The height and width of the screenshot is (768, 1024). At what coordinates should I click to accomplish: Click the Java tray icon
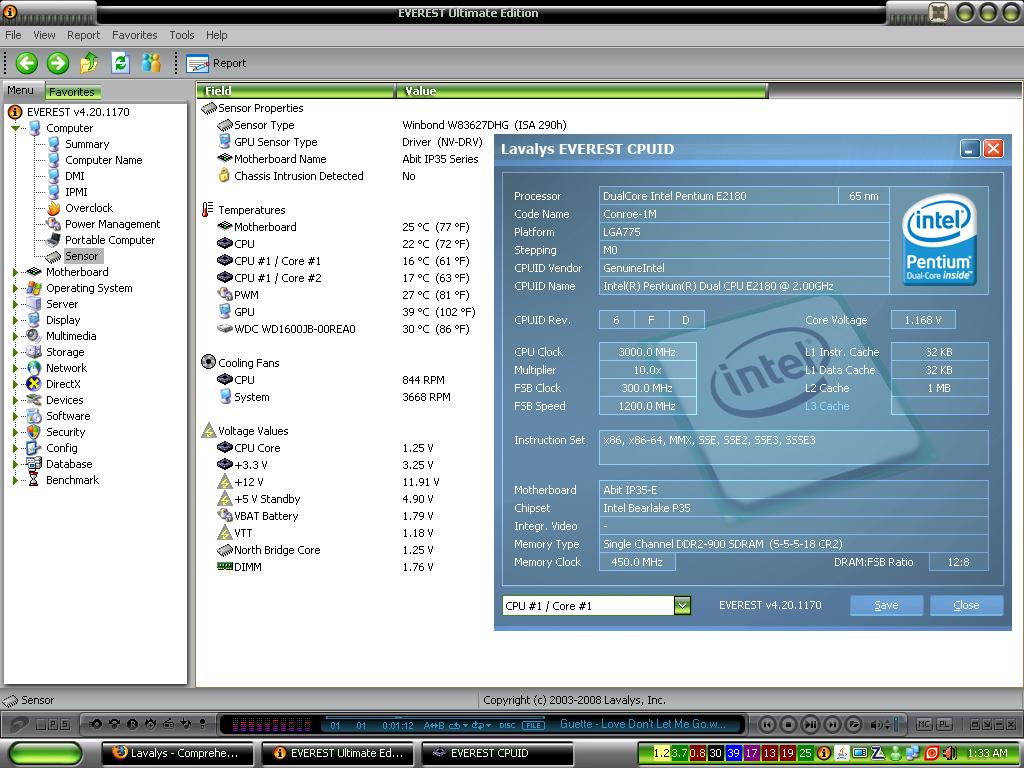click(x=842, y=753)
